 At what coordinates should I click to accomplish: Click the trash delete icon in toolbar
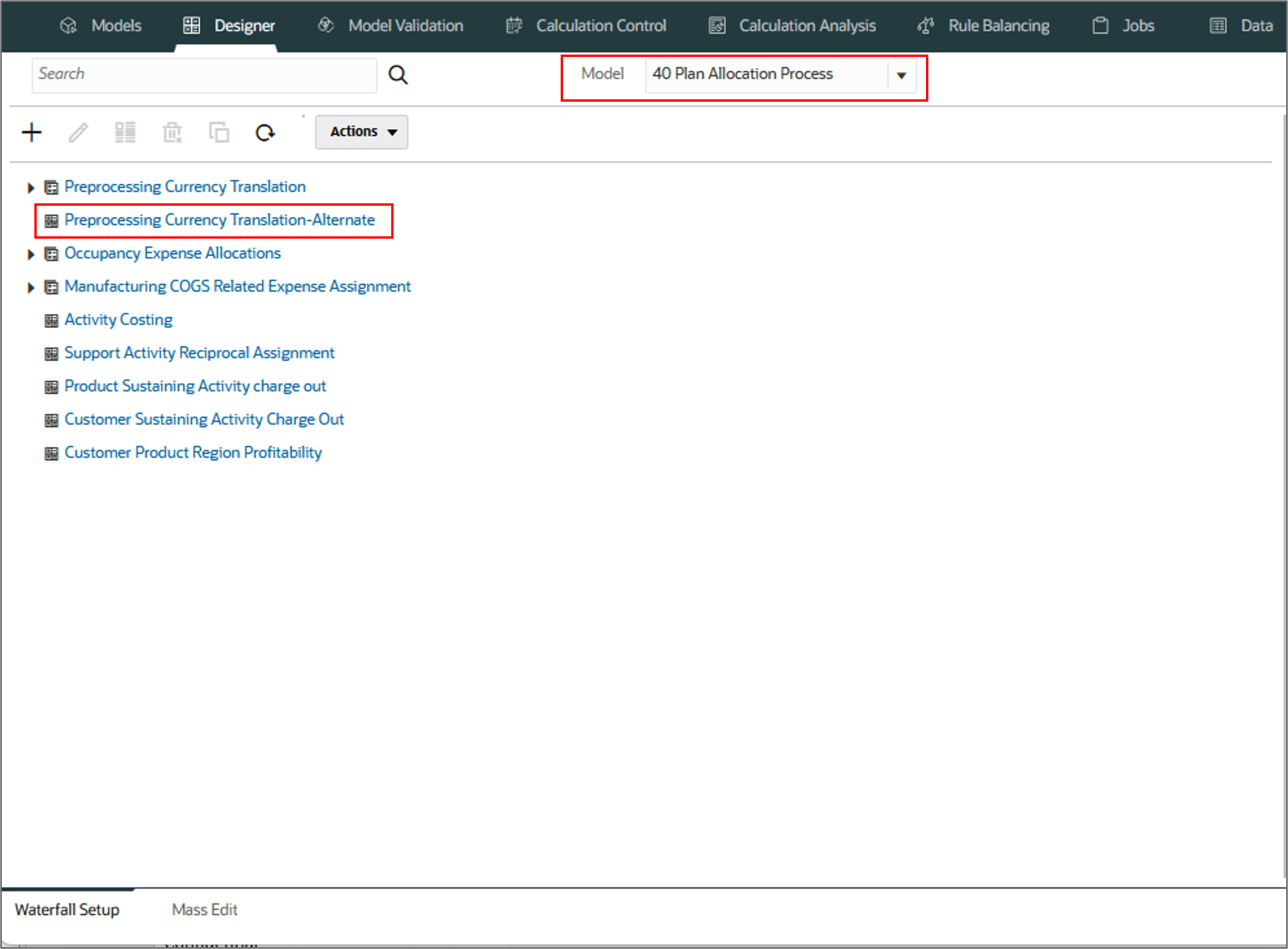(172, 133)
